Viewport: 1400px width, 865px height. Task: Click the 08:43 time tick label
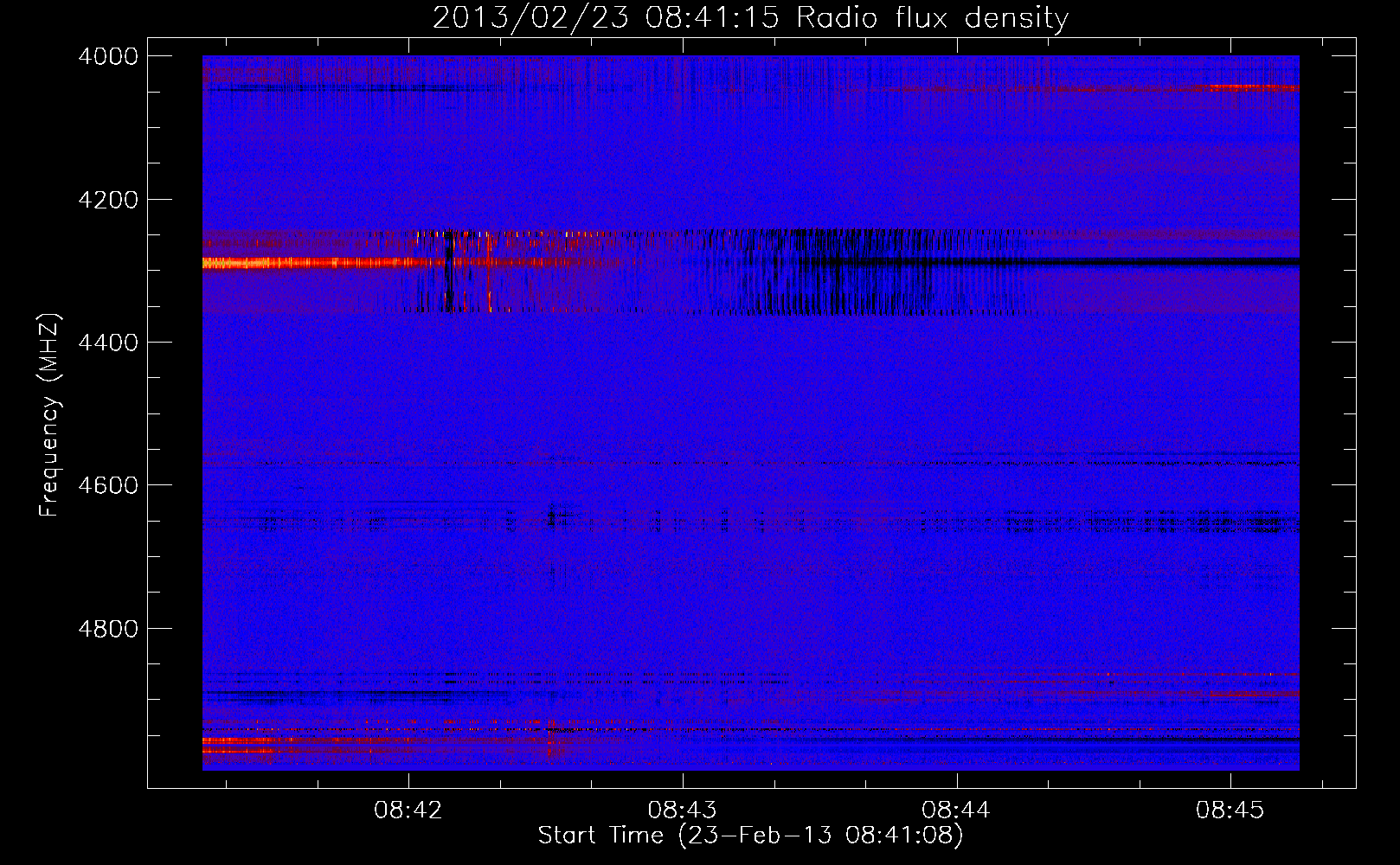tap(683, 811)
